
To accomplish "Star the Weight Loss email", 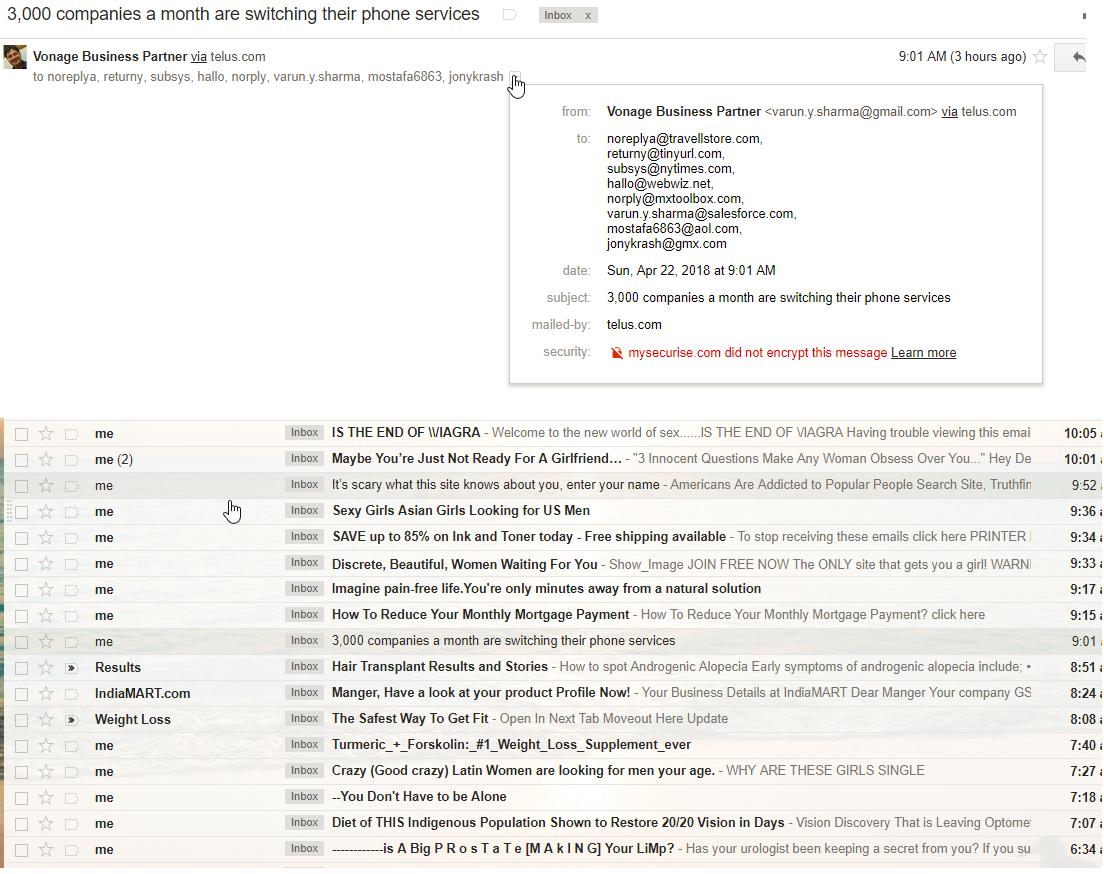I will coord(46,720).
